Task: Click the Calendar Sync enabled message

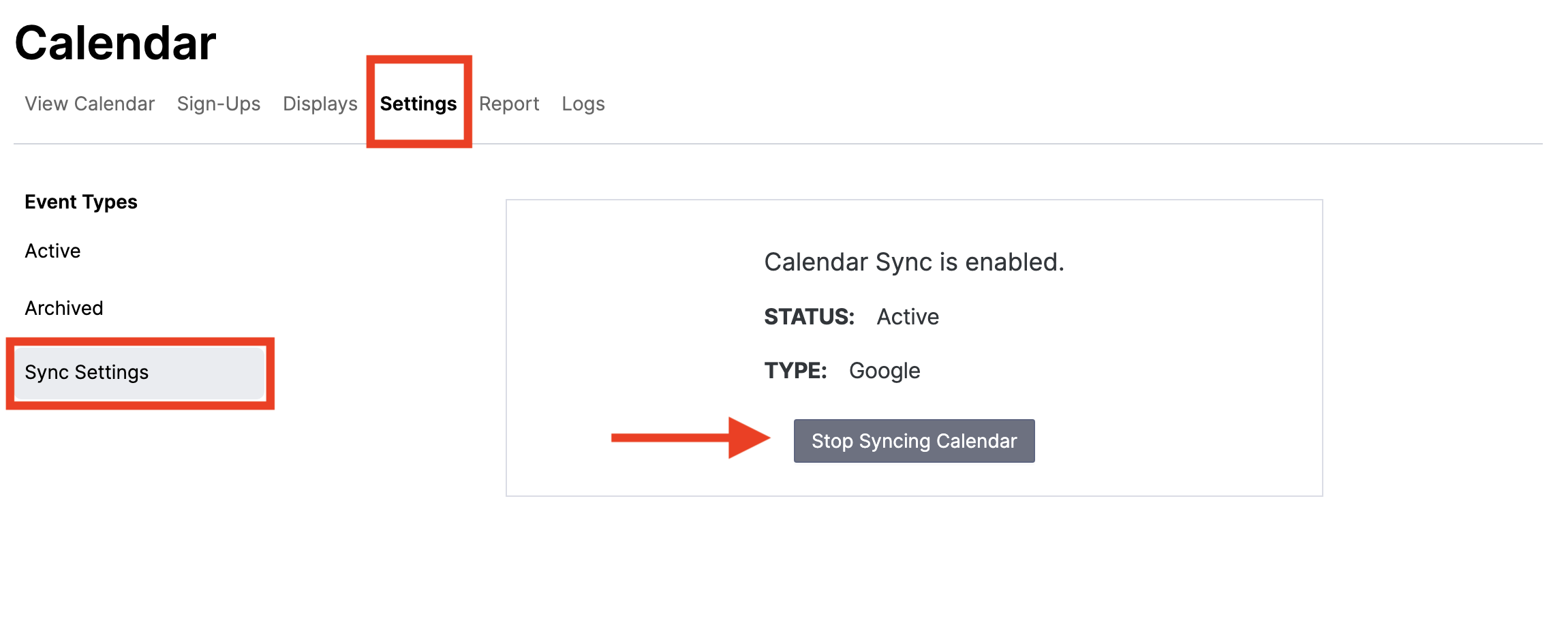Action: (x=914, y=262)
